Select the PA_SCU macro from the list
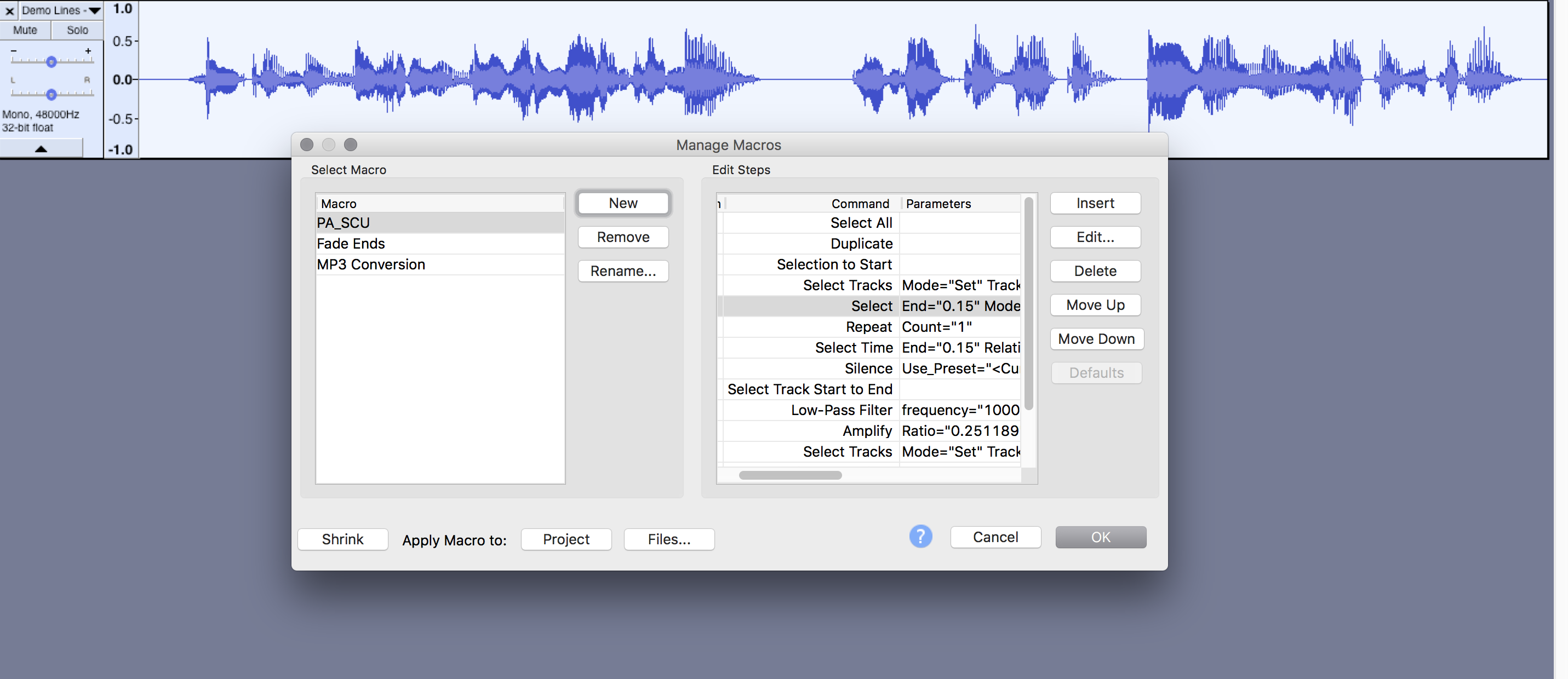 tap(439, 222)
